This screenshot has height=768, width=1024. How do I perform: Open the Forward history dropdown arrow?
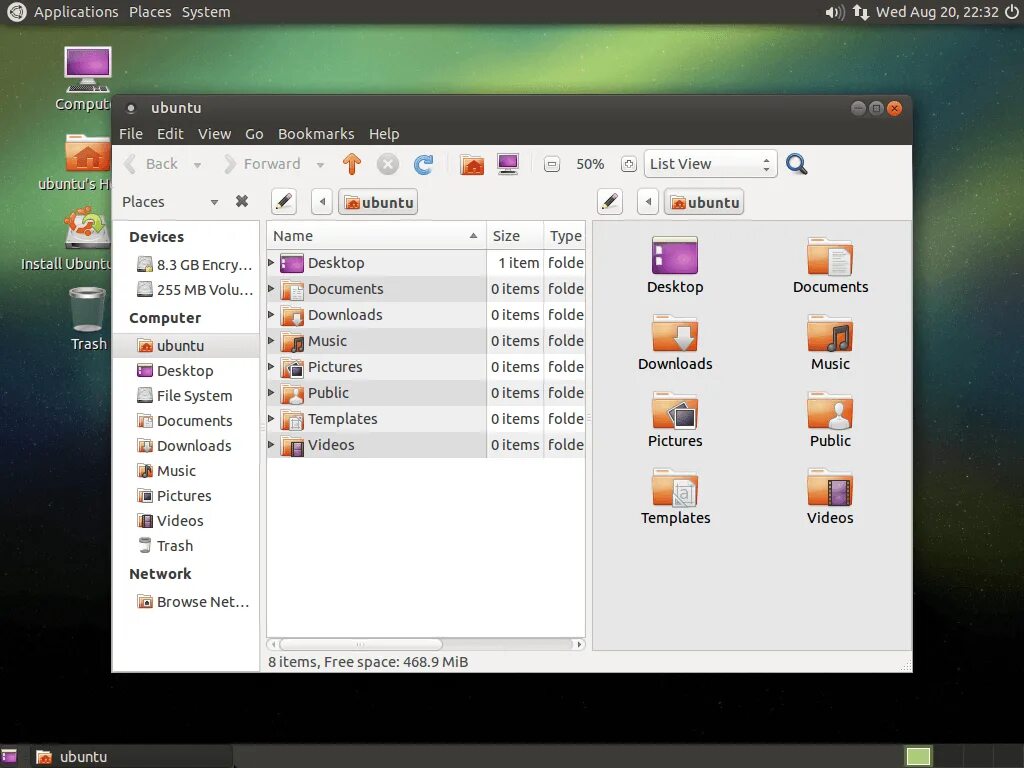coord(320,165)
